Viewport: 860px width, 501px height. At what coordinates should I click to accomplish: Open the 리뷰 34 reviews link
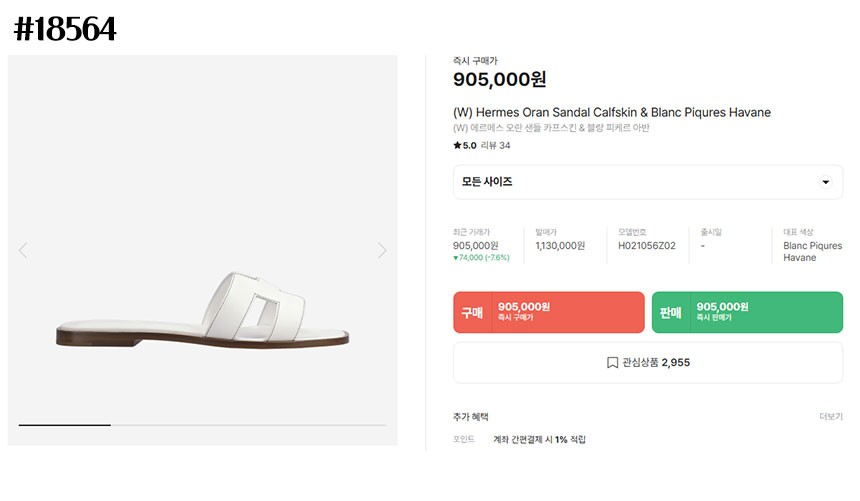point(496,146)
